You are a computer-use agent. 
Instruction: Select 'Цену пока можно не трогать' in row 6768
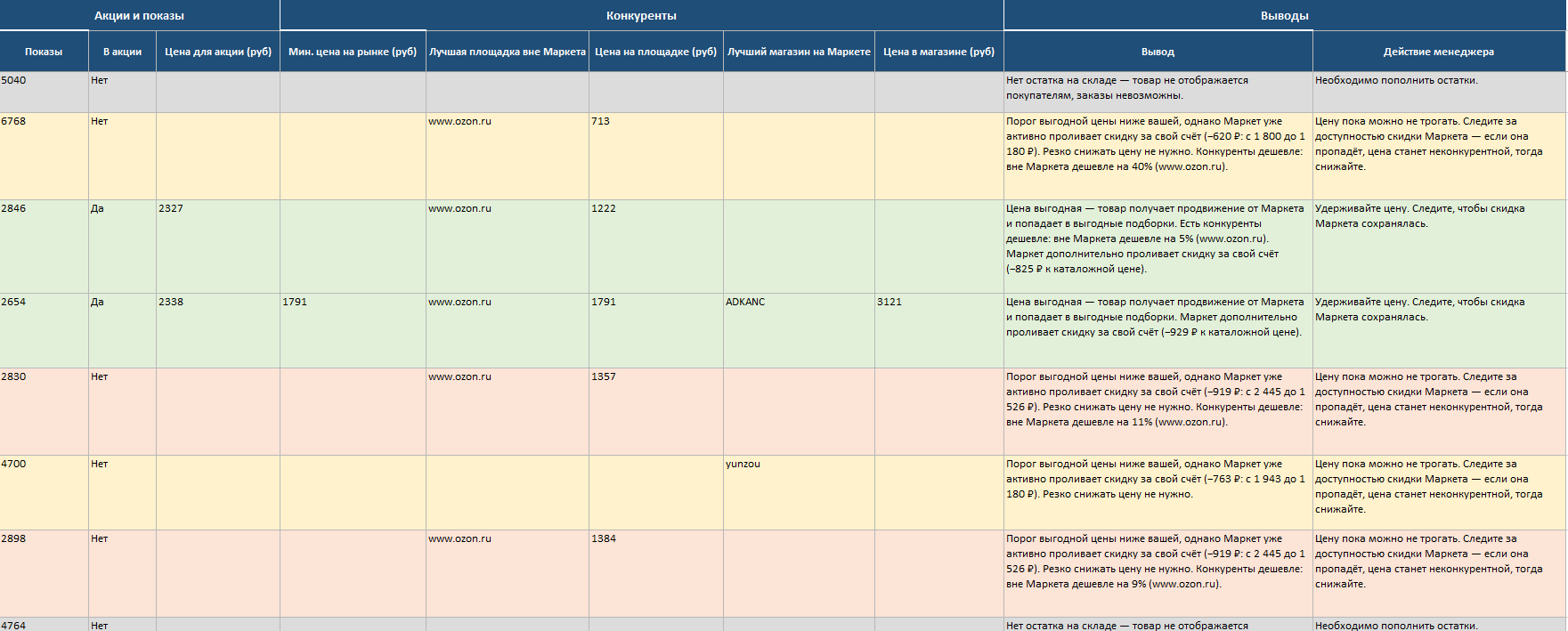click(x=1439, y=156)
